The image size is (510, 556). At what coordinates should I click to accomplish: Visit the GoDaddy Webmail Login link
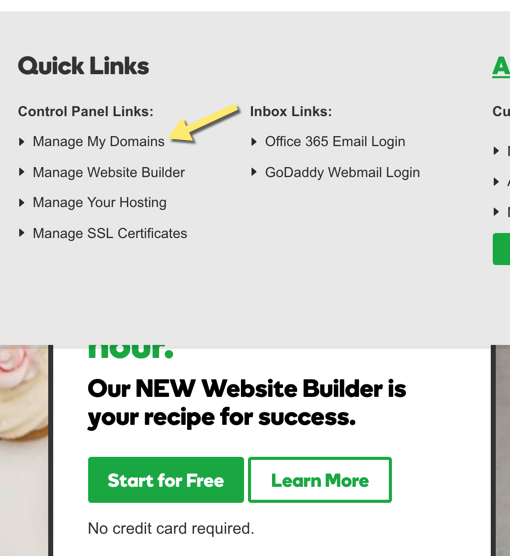pos(342,172)
